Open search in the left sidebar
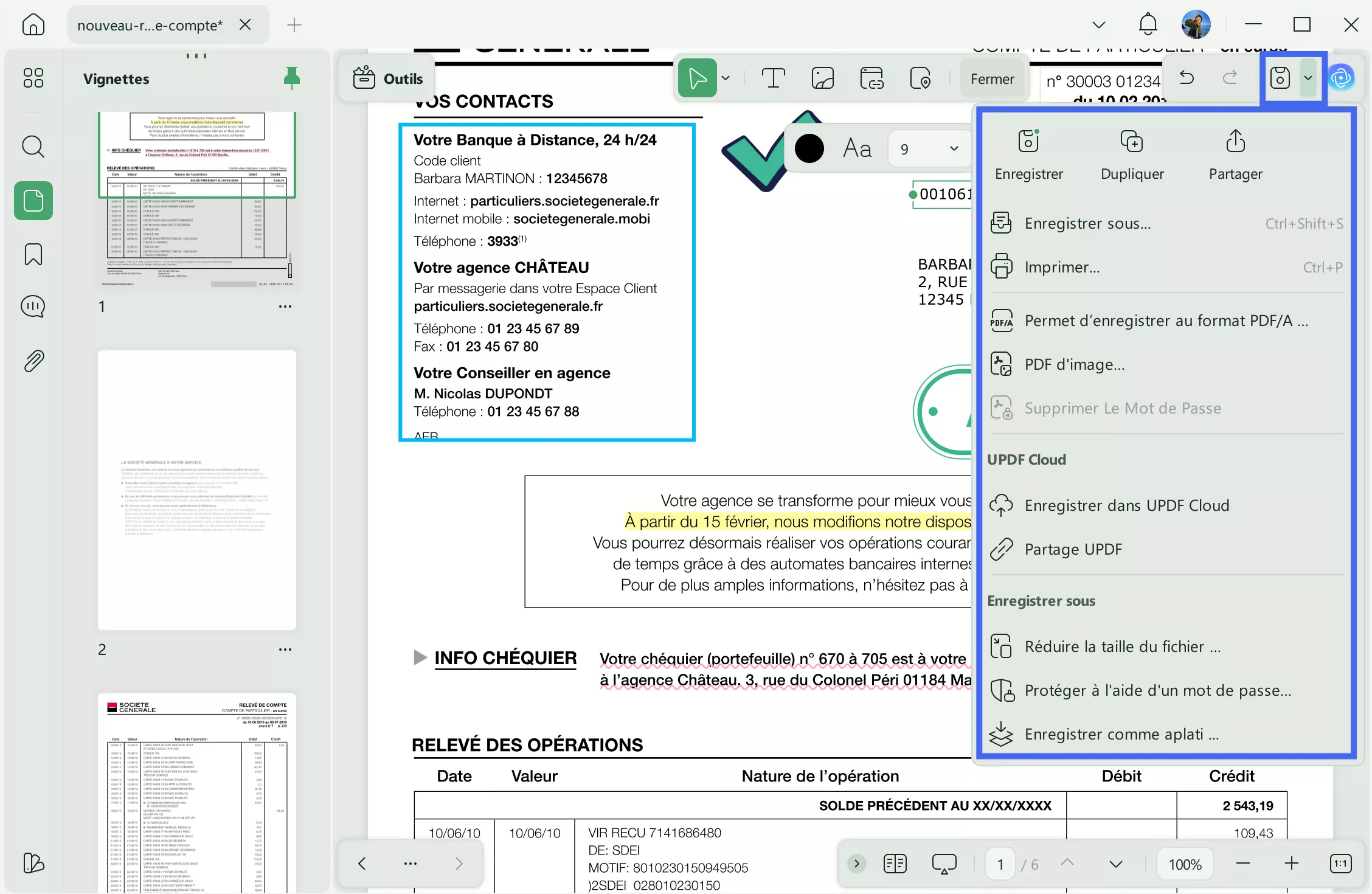1372x894 pixels. [x=33, y=147]
